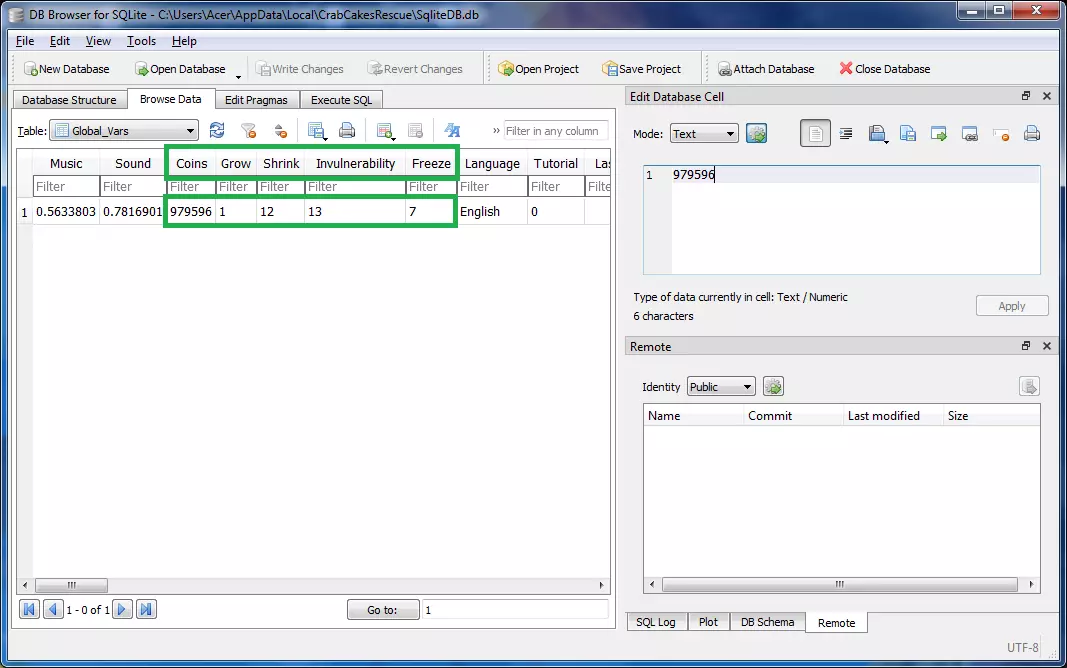The height and width of the screenshot is (668, 1067).
Task: Click the stylized letters formatting icon
Action: pos(453,130)
